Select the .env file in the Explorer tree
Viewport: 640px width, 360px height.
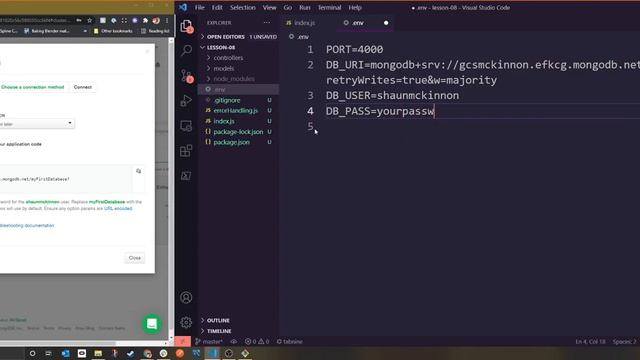pyautogui.click(x=238, y=89)
